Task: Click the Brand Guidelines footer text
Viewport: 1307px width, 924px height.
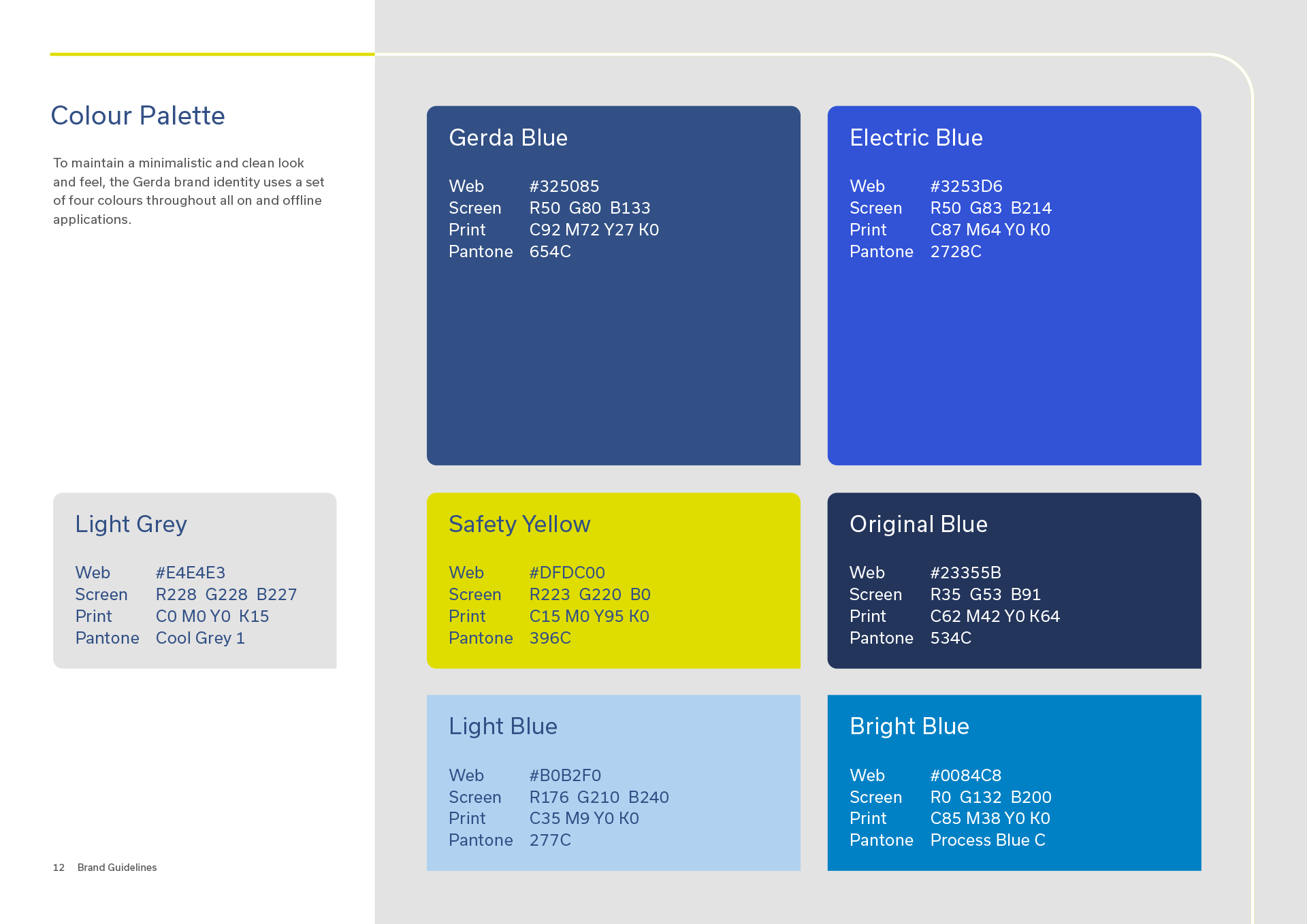Action: (x=117, y=868)
